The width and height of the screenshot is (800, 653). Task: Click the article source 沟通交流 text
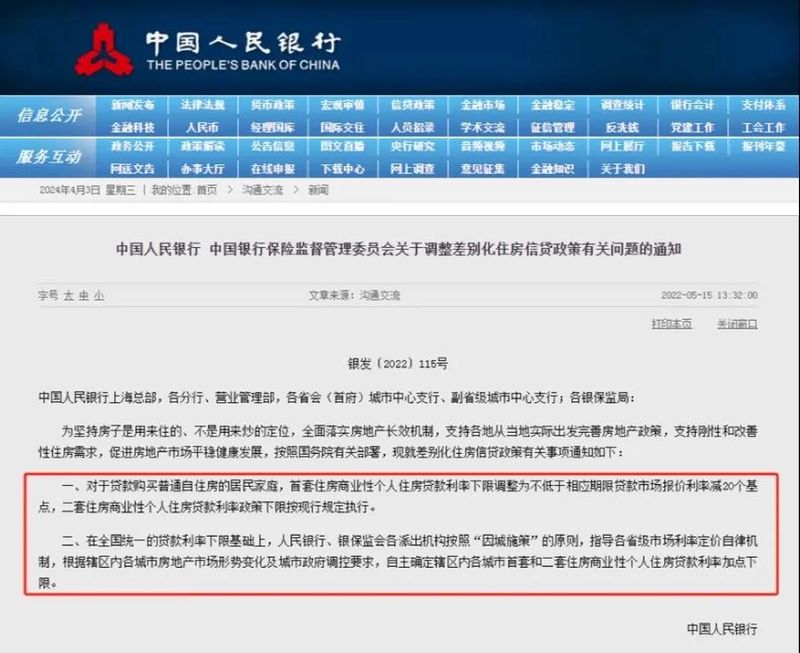(380, 295)
